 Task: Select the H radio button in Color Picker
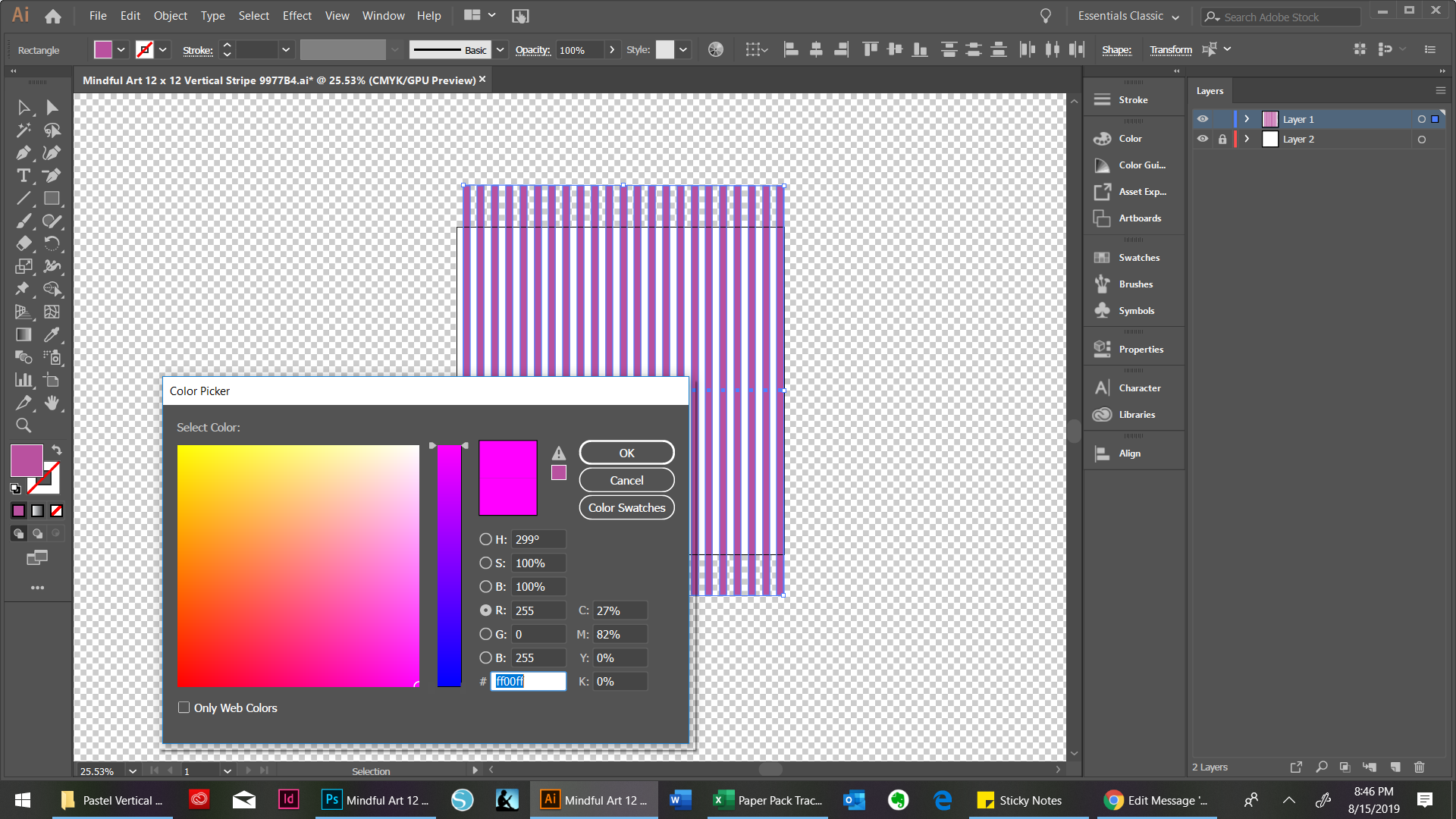pyautogui.click(x=485, y=539)
